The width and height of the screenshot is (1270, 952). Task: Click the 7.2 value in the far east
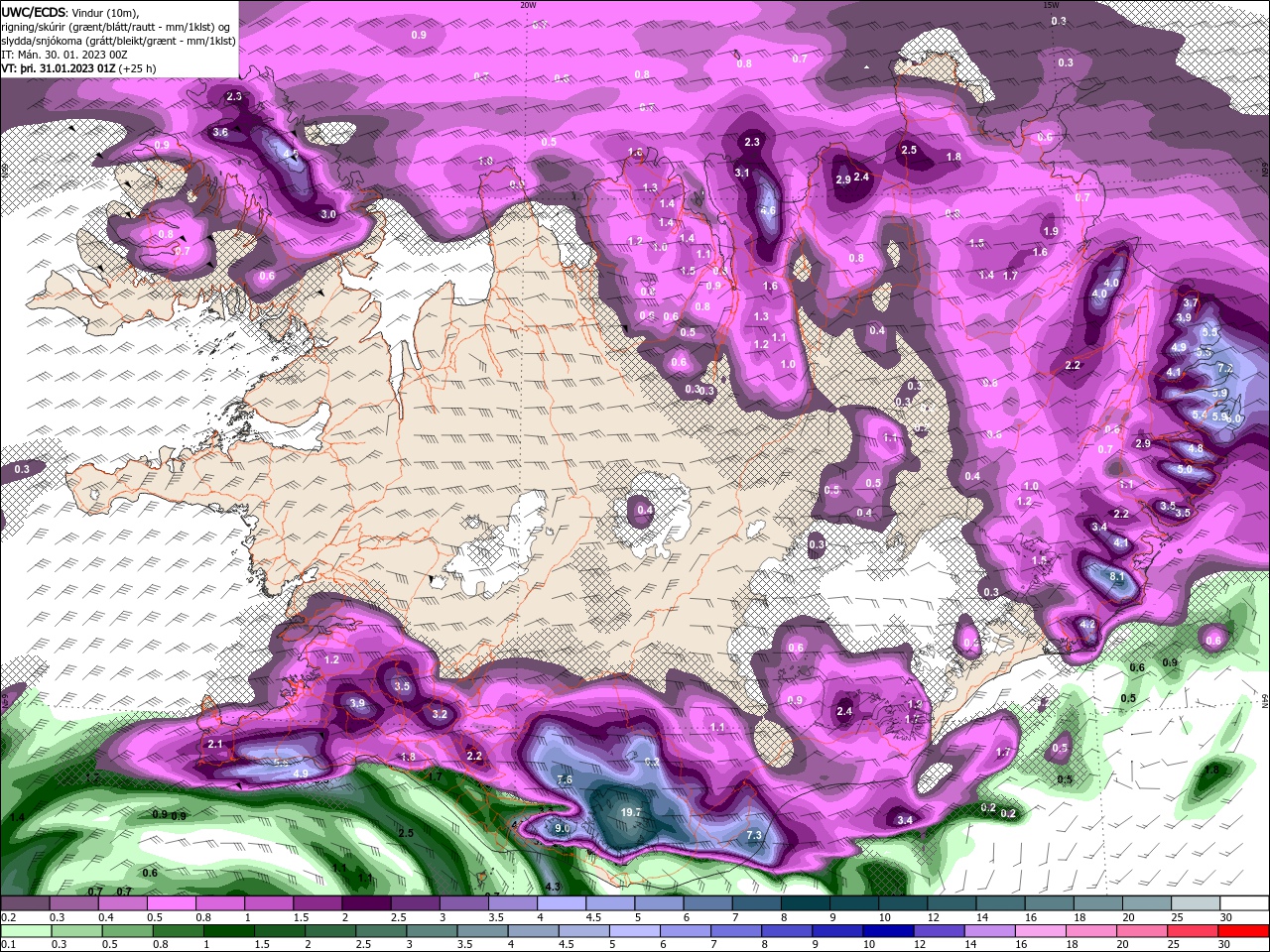[x=1224, y=368]
